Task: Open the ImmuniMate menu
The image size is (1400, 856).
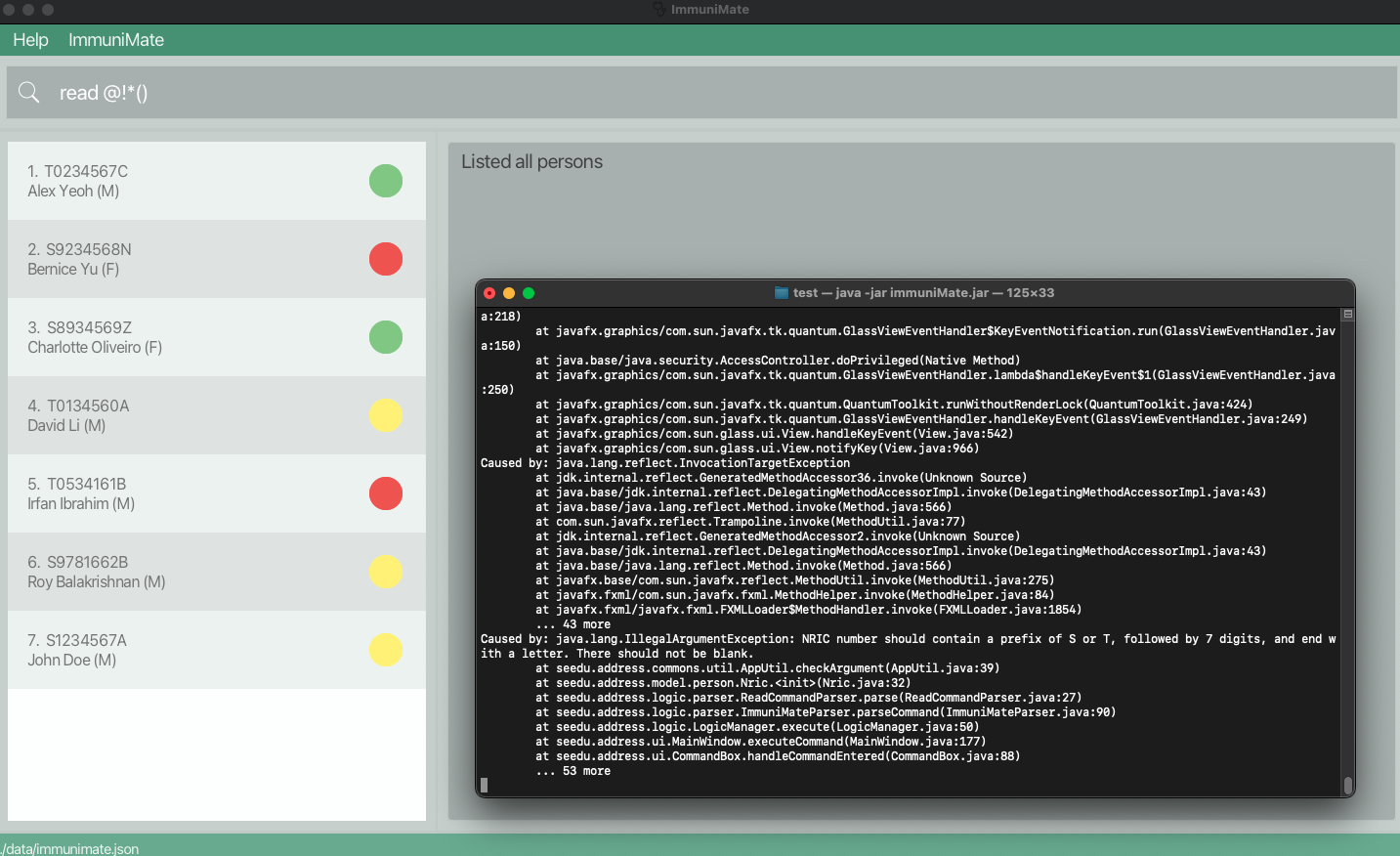Action: (x=116, y=40)
